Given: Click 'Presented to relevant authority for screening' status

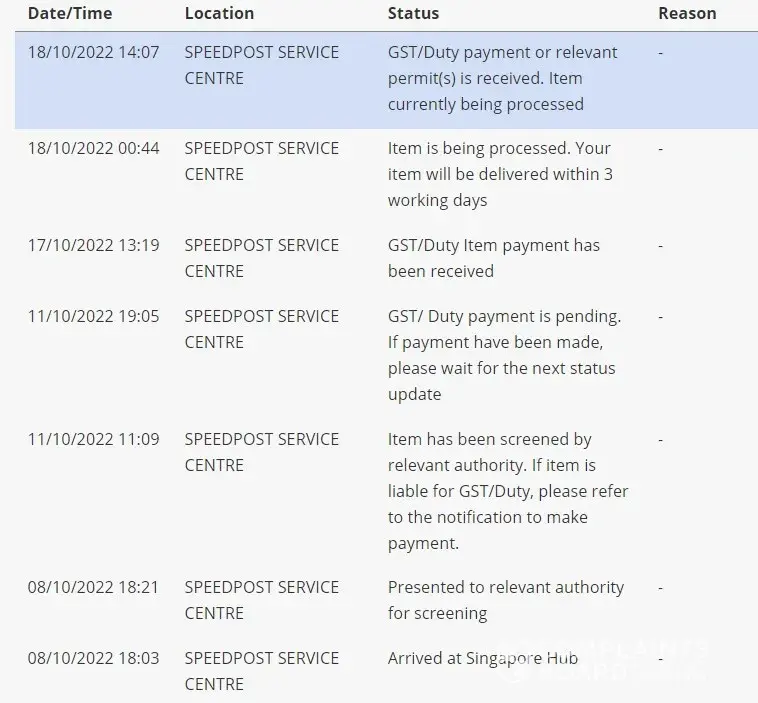Looking at the screenshot, I should coord(505,599).
